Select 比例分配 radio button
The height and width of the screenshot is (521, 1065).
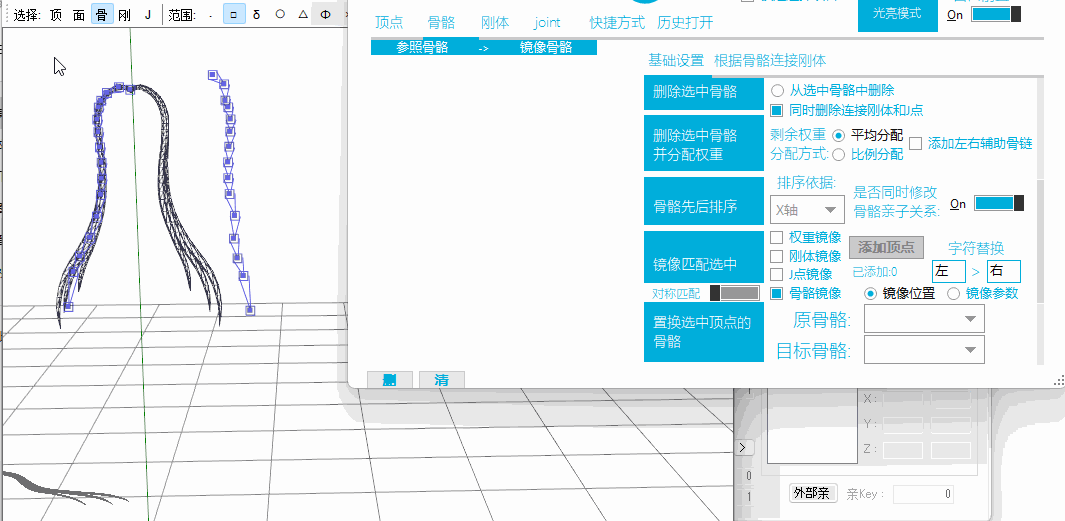839,154
